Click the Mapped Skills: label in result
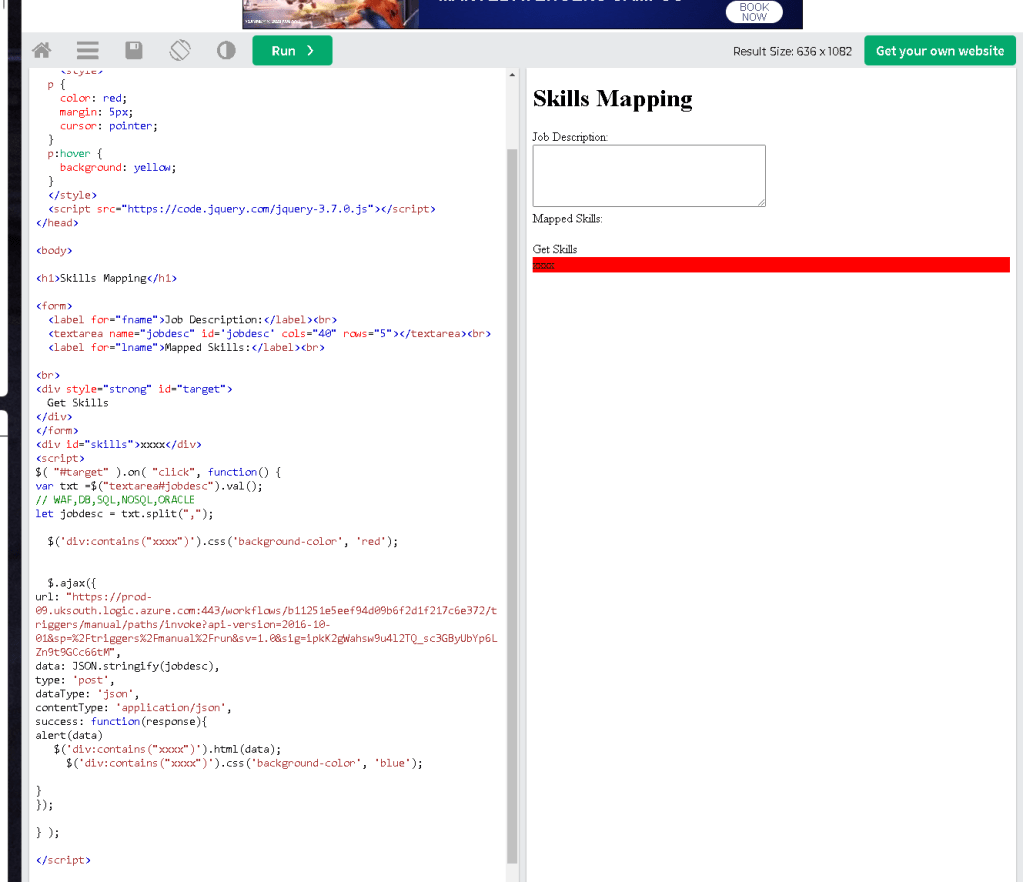 coord(567,219)
